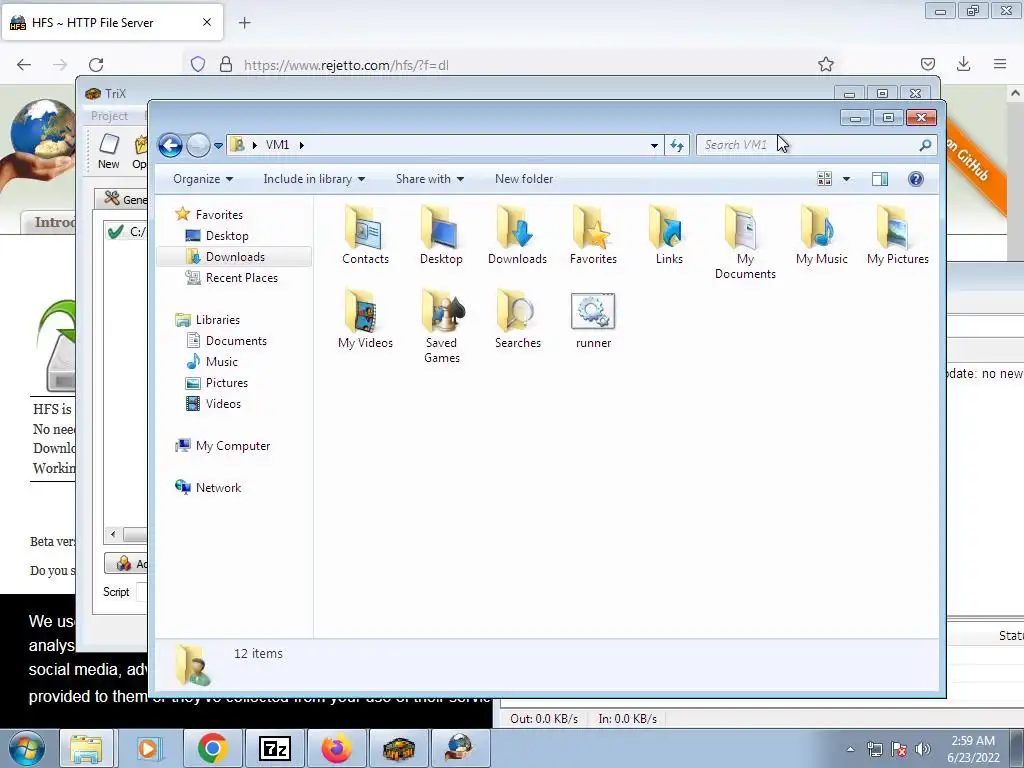Open recent pages dropdown near back button
This screenshot has height=768, width=1024.
(x=218, y=146)
